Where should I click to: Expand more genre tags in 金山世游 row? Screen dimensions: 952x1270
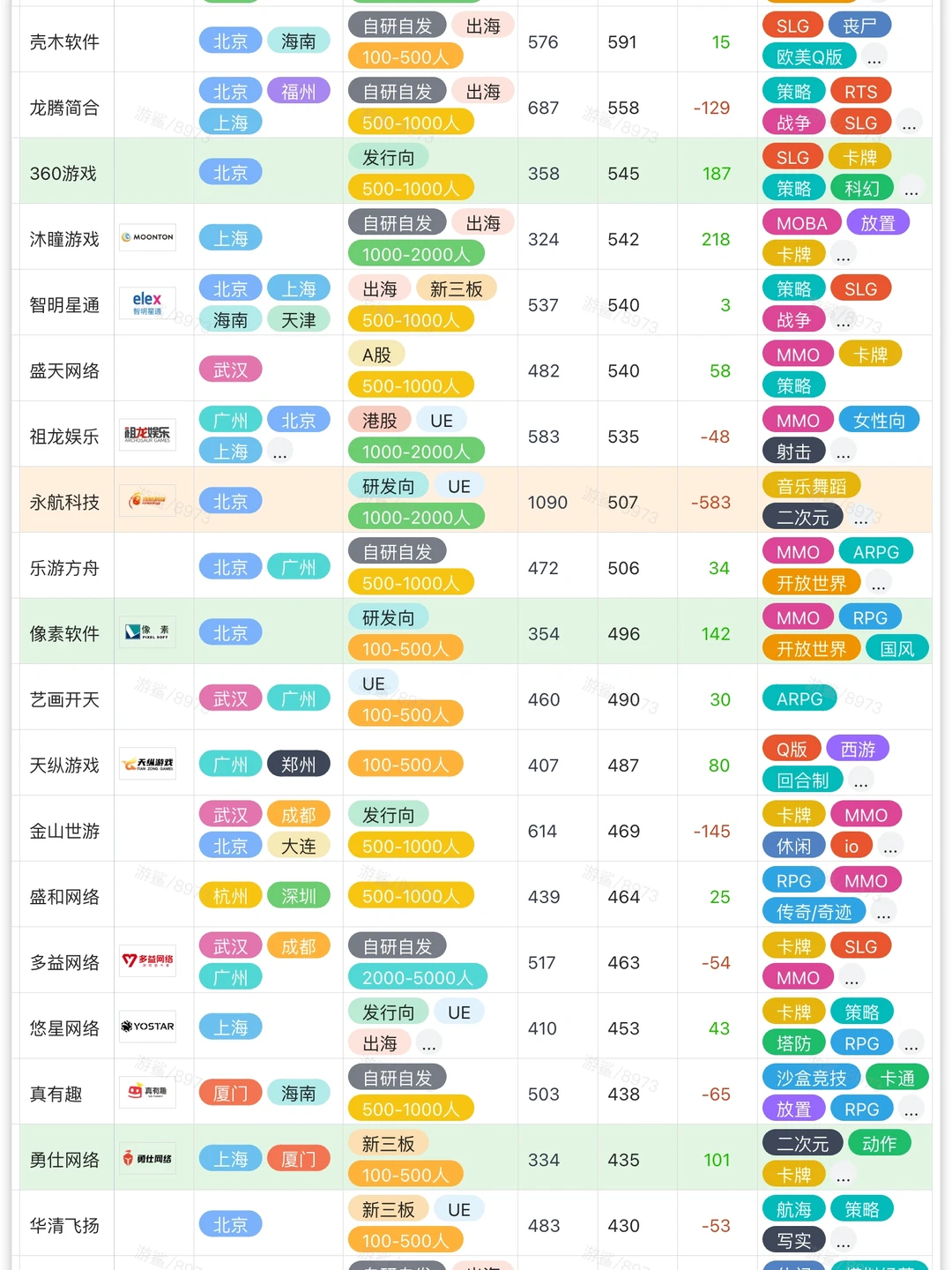tap(890, 847)
